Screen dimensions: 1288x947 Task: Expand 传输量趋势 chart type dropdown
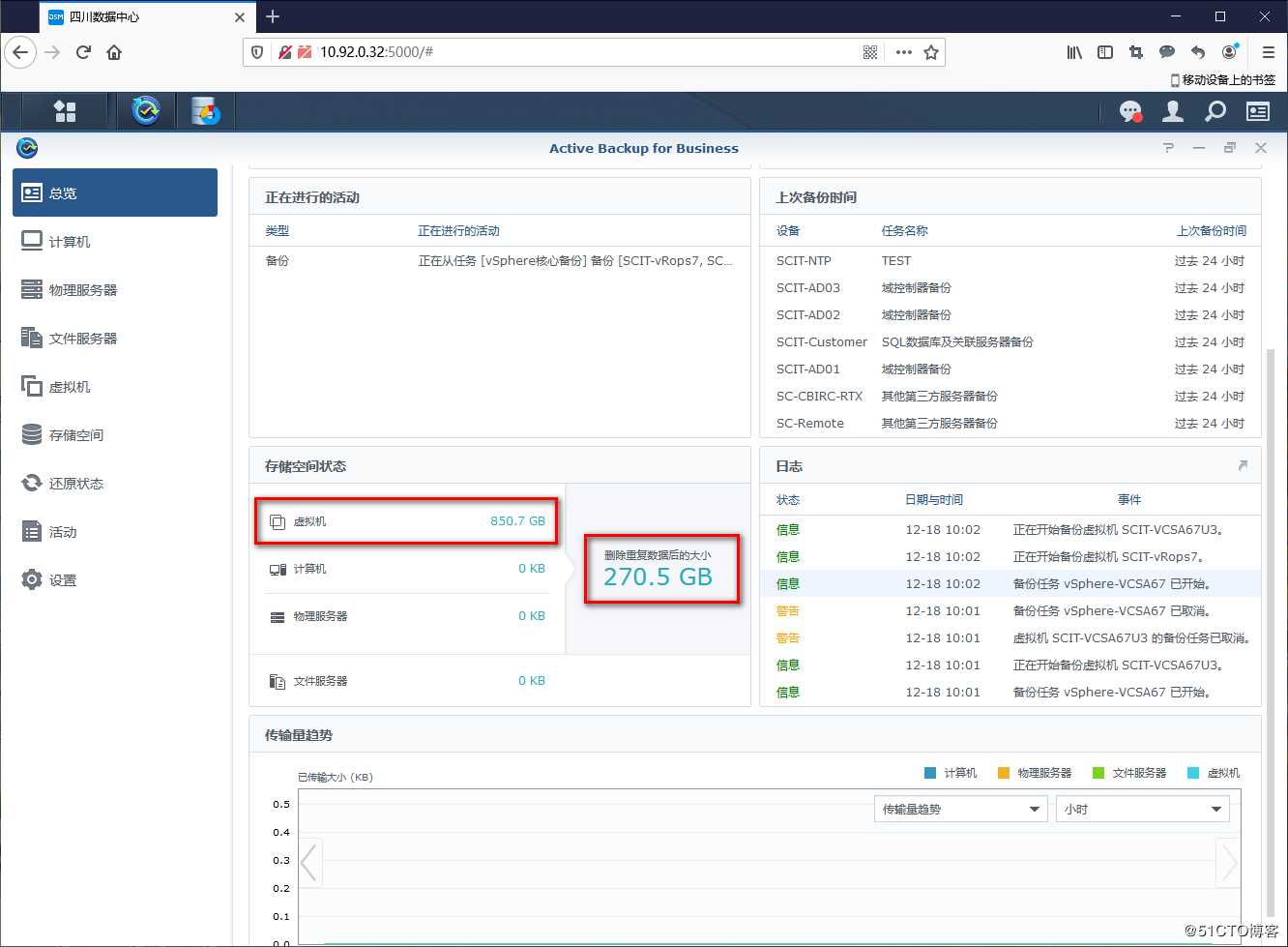pyautogui.click(x=960, y=809)
